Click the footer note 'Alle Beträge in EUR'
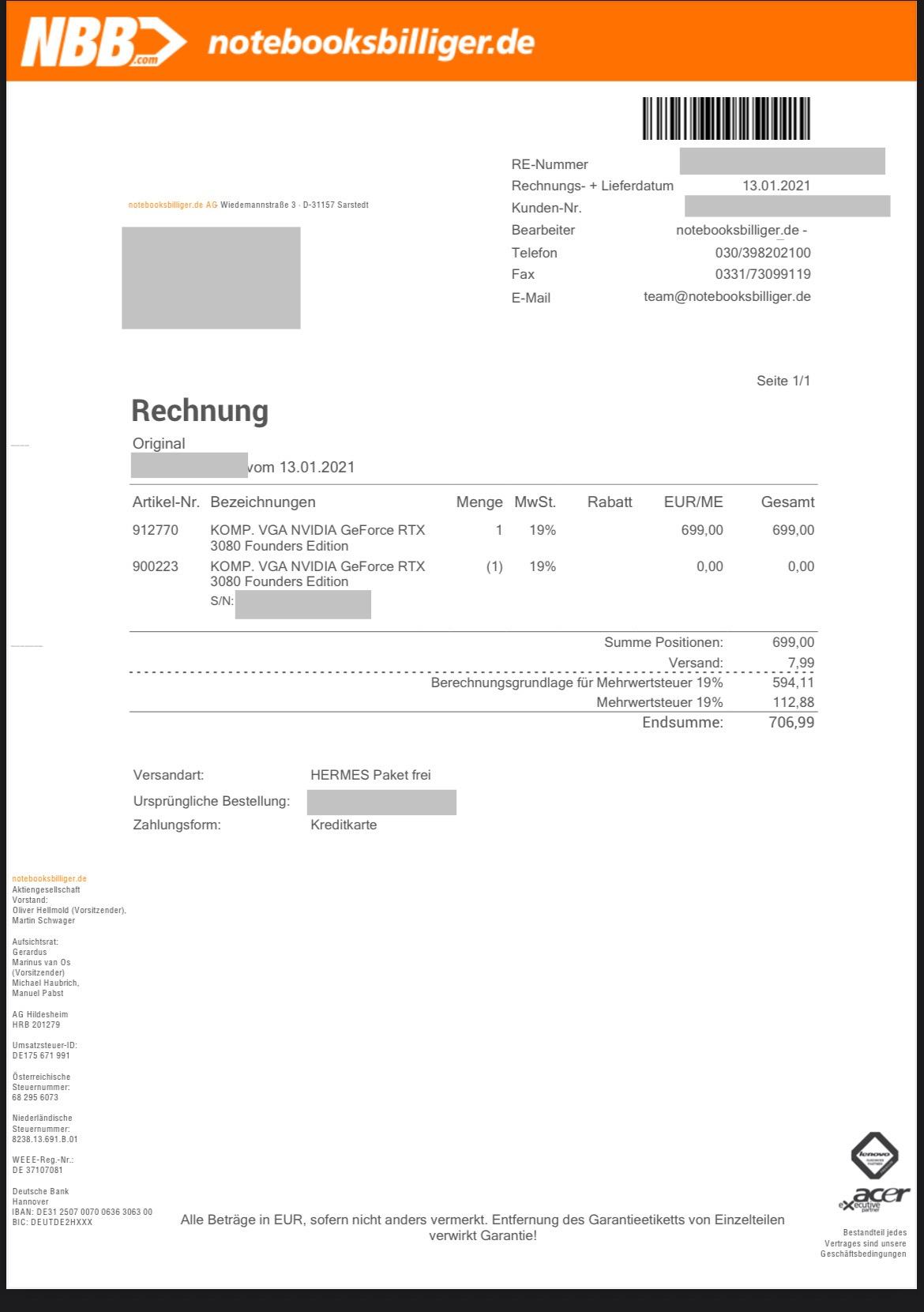The height and width of the screenshot is (1312, 924). [483, 1227]
